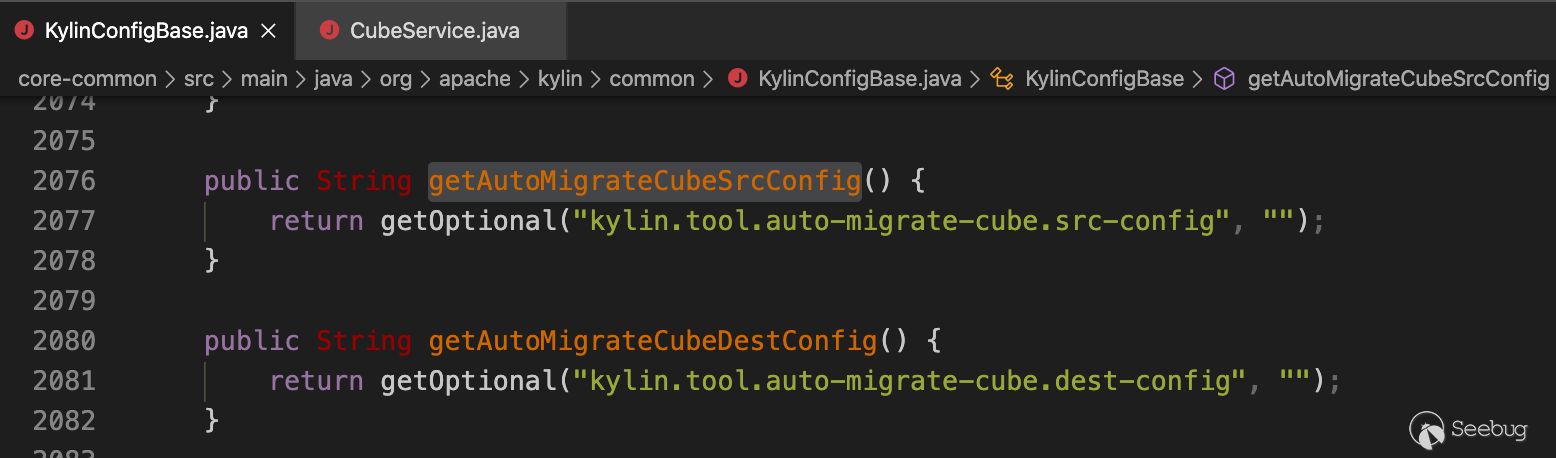1556x458 pixels.
Task: Click the Seebug watermark logo
Action: coord(1469,430)
